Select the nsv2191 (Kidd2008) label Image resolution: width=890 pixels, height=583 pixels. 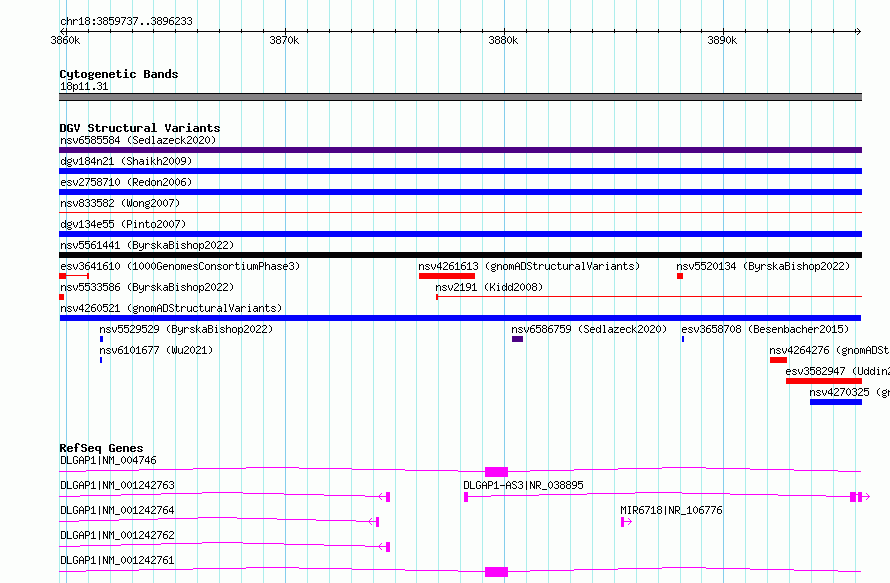(489, 287)
